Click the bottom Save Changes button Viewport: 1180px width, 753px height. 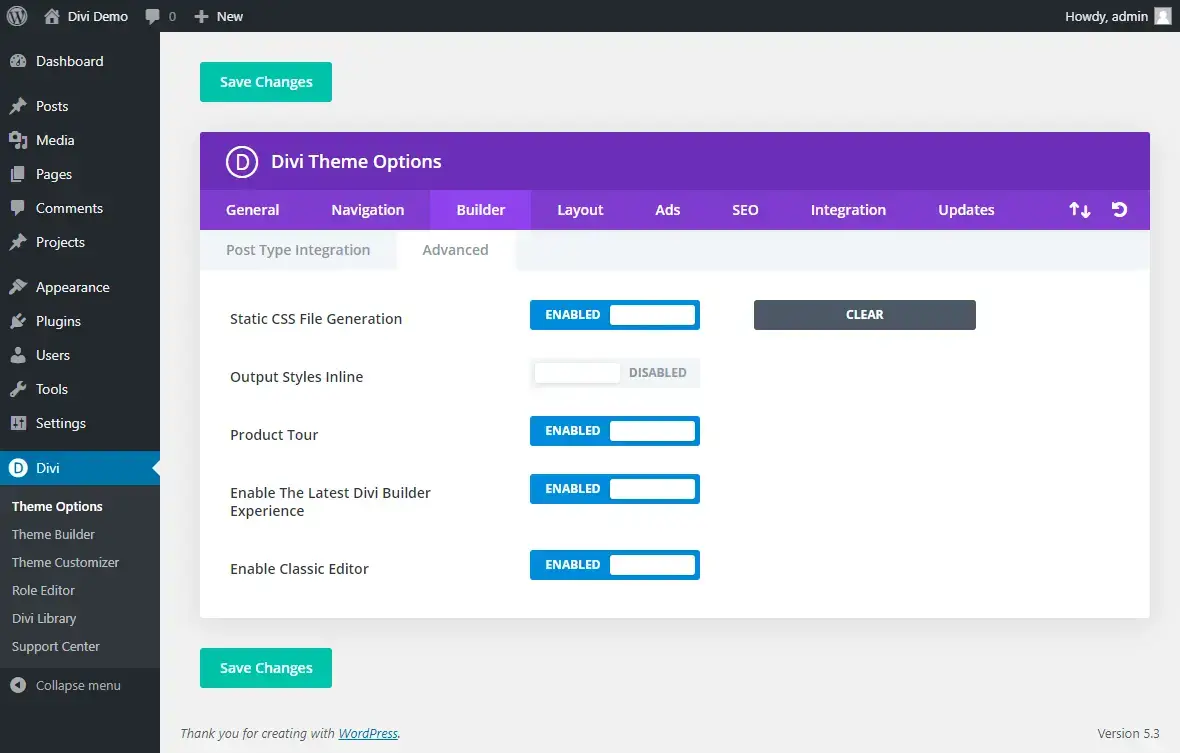coord(266,668)
